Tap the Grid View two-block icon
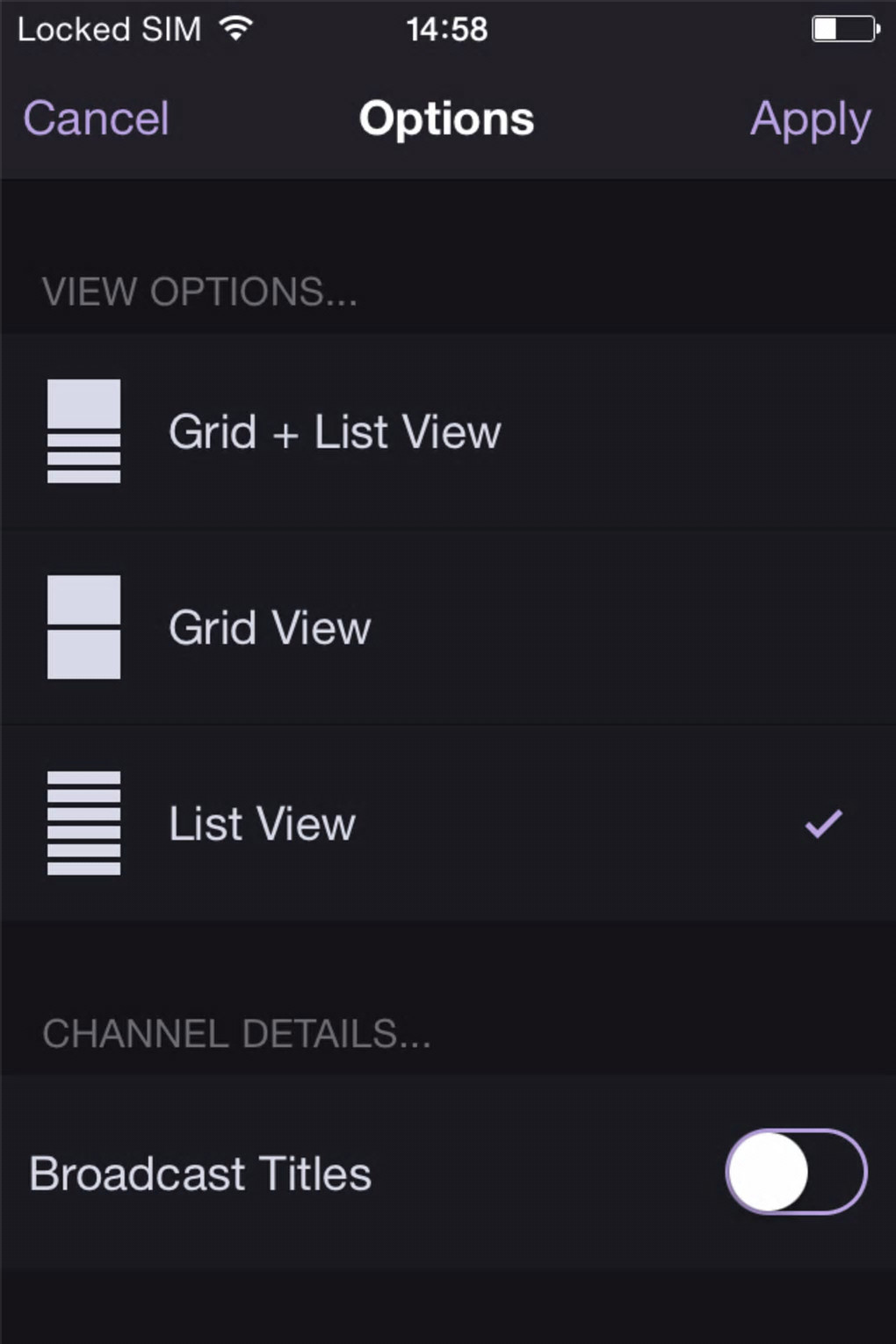The image size is (896, 1344). [x=83, y=627]
